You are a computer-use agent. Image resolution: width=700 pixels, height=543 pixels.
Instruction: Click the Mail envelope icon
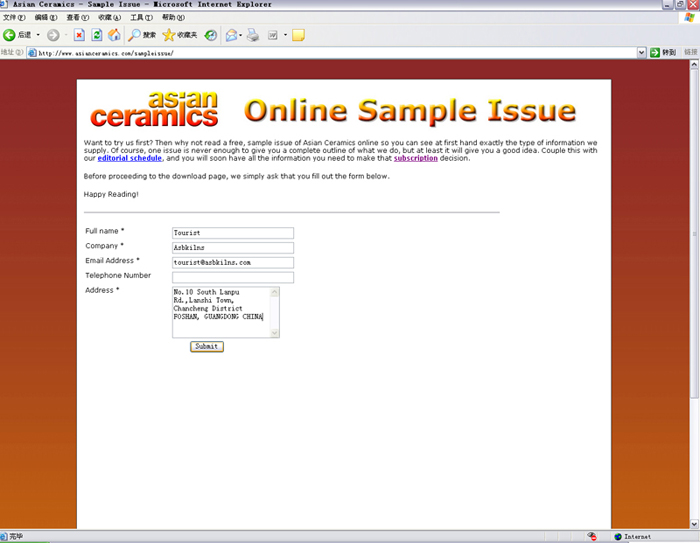[x=231, y=35]
